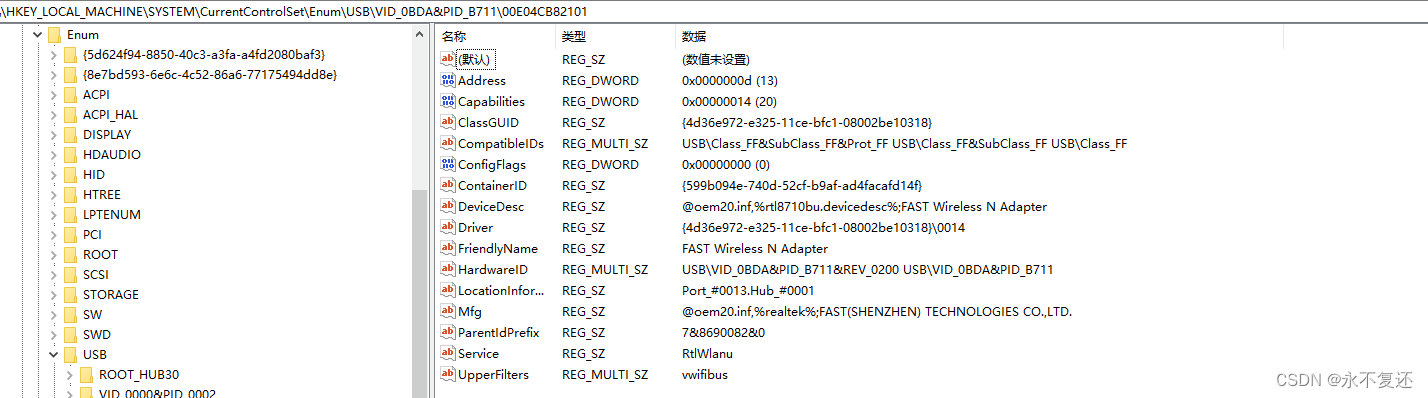Click the icon beside LocationInfor... value
The image size is (1428, 398).
point(448,290)
